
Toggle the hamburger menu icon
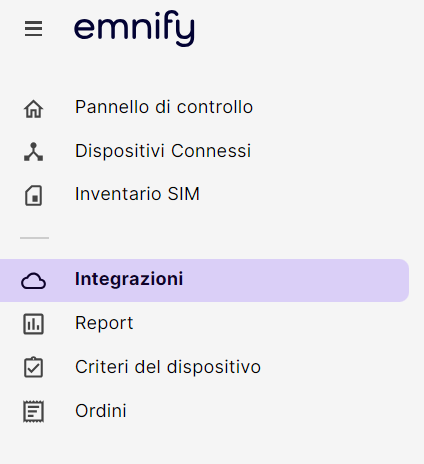click(33, 29)
